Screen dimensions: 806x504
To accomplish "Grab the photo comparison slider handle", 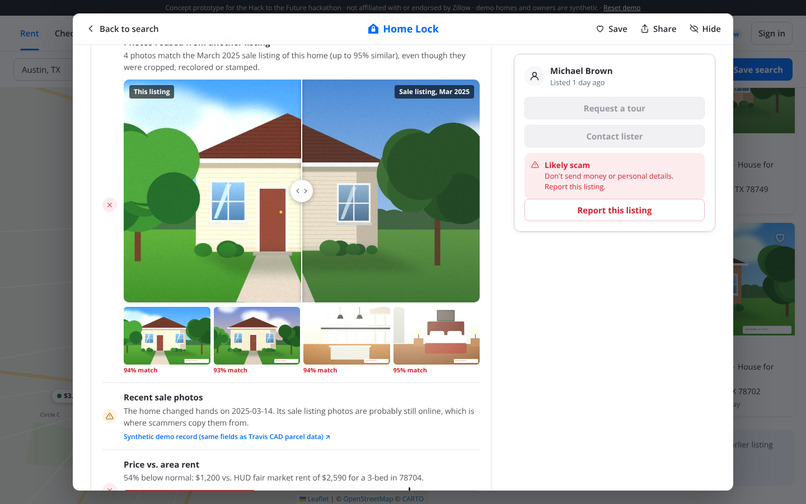I will pyautogui.click(x=302, y=191).
